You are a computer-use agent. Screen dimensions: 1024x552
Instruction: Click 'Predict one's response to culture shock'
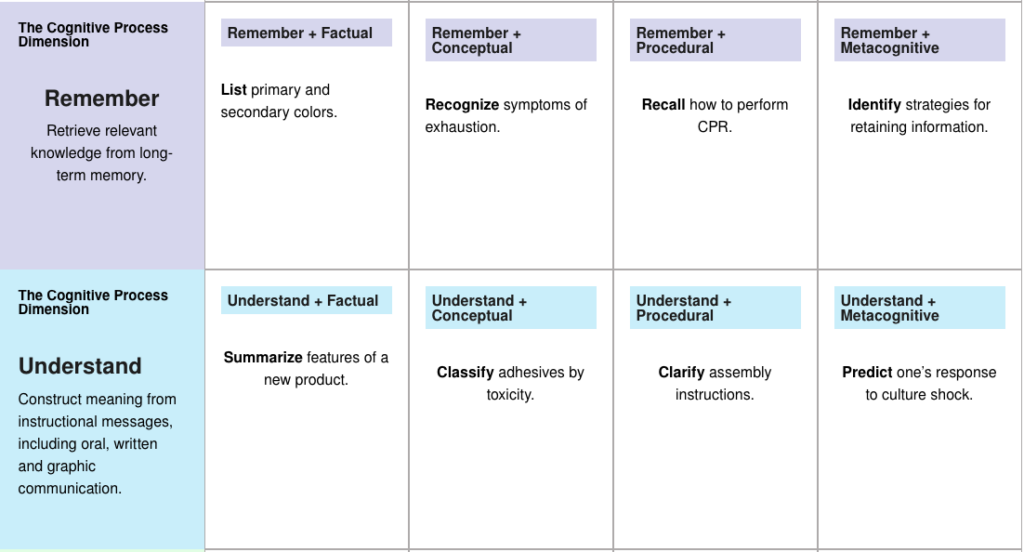pyautogui.click(x=919, y=383)
